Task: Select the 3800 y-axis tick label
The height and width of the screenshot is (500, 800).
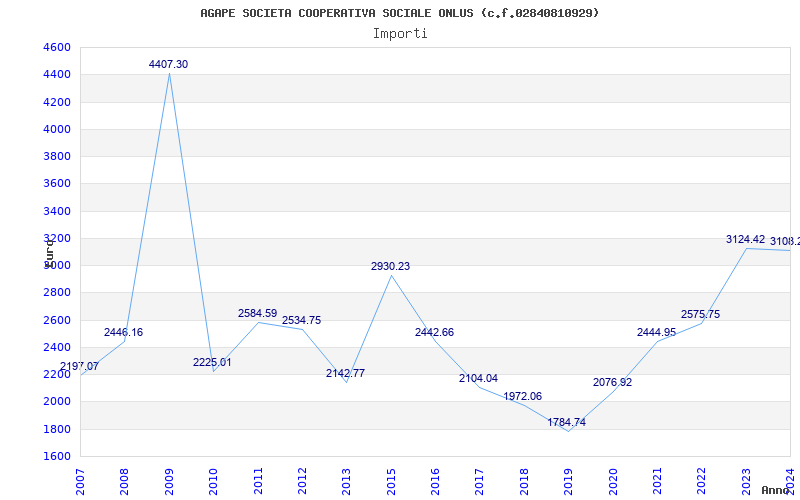Action: (55, 156)
